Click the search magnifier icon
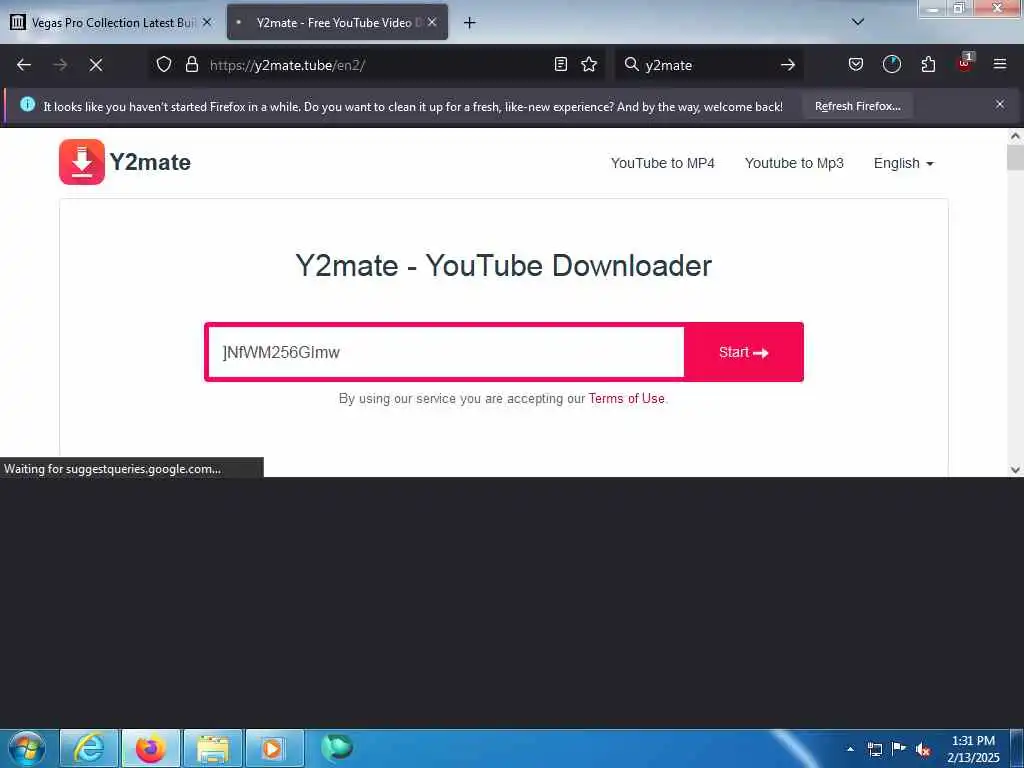The height and width of the screenshot is (768, 1024). pyautogui.click(x=632, y=65)
